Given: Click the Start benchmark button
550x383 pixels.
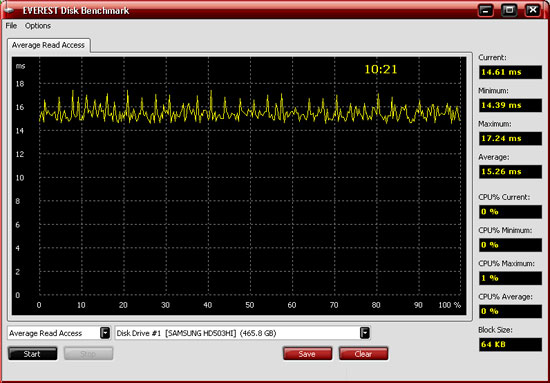Looking at the screenshot, I should point(32,354).
